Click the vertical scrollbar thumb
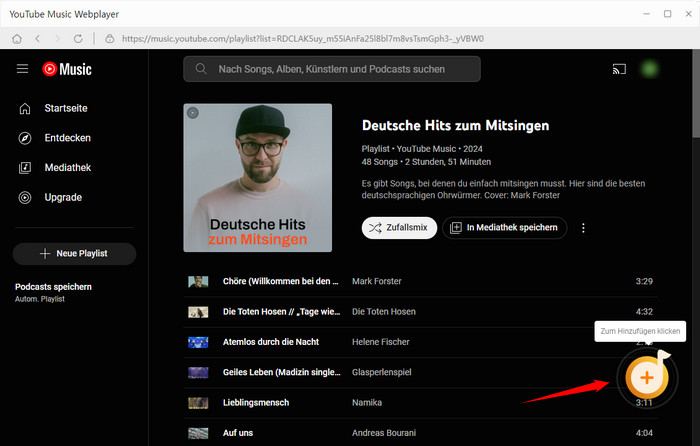700x446 pixels. pos(696,94)
